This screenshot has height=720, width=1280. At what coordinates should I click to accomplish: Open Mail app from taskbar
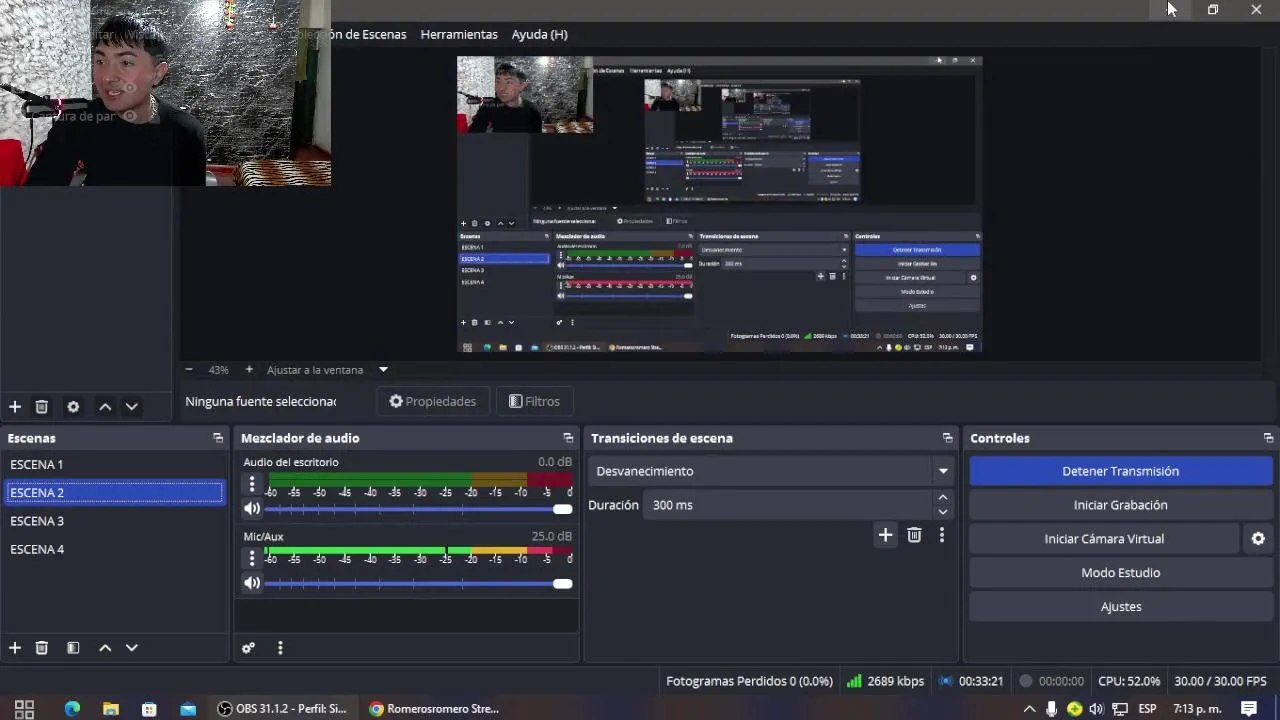(x=188, y=709)
